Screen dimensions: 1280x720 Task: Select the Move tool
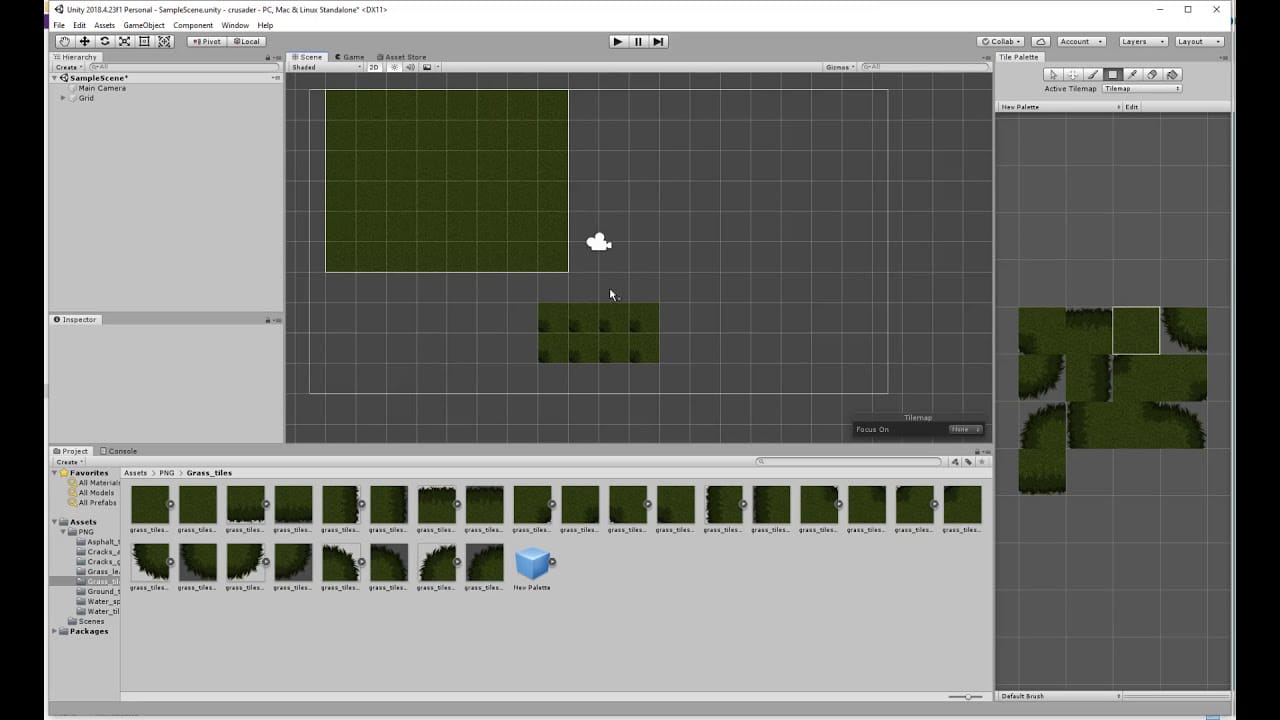pos(84,41)
